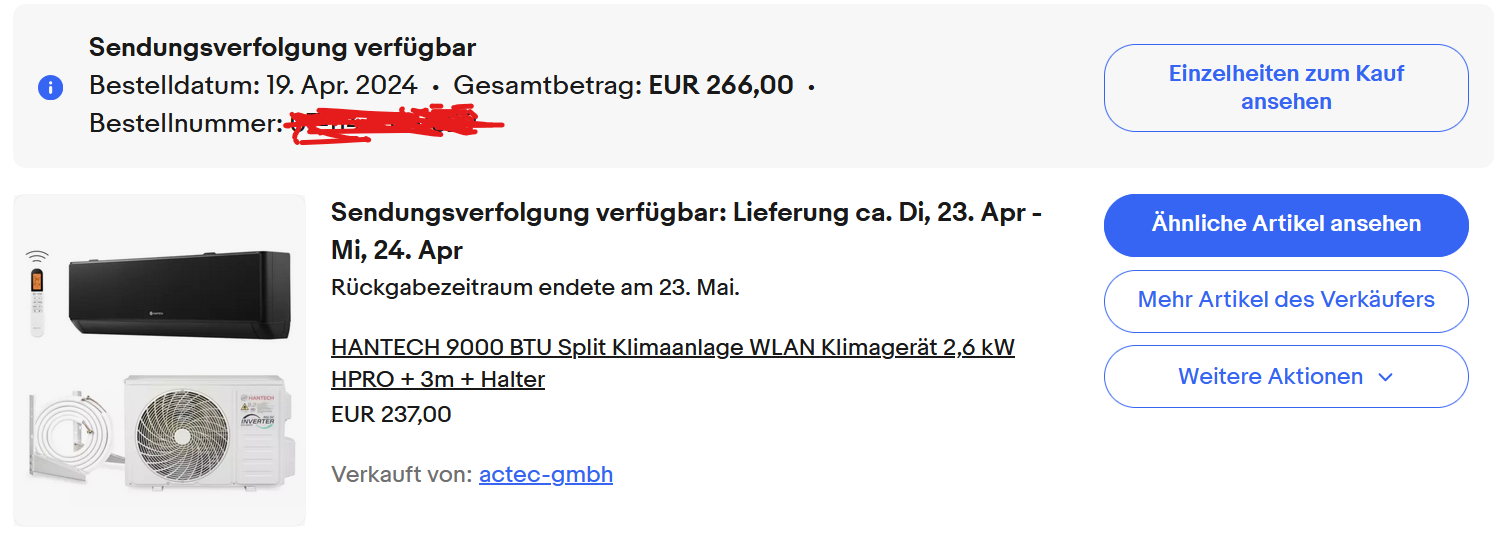Screen dimensions: 1512x538
Task: Select Mehr Artikel des Verkäufers
Action: click(x=1286, y=300)
